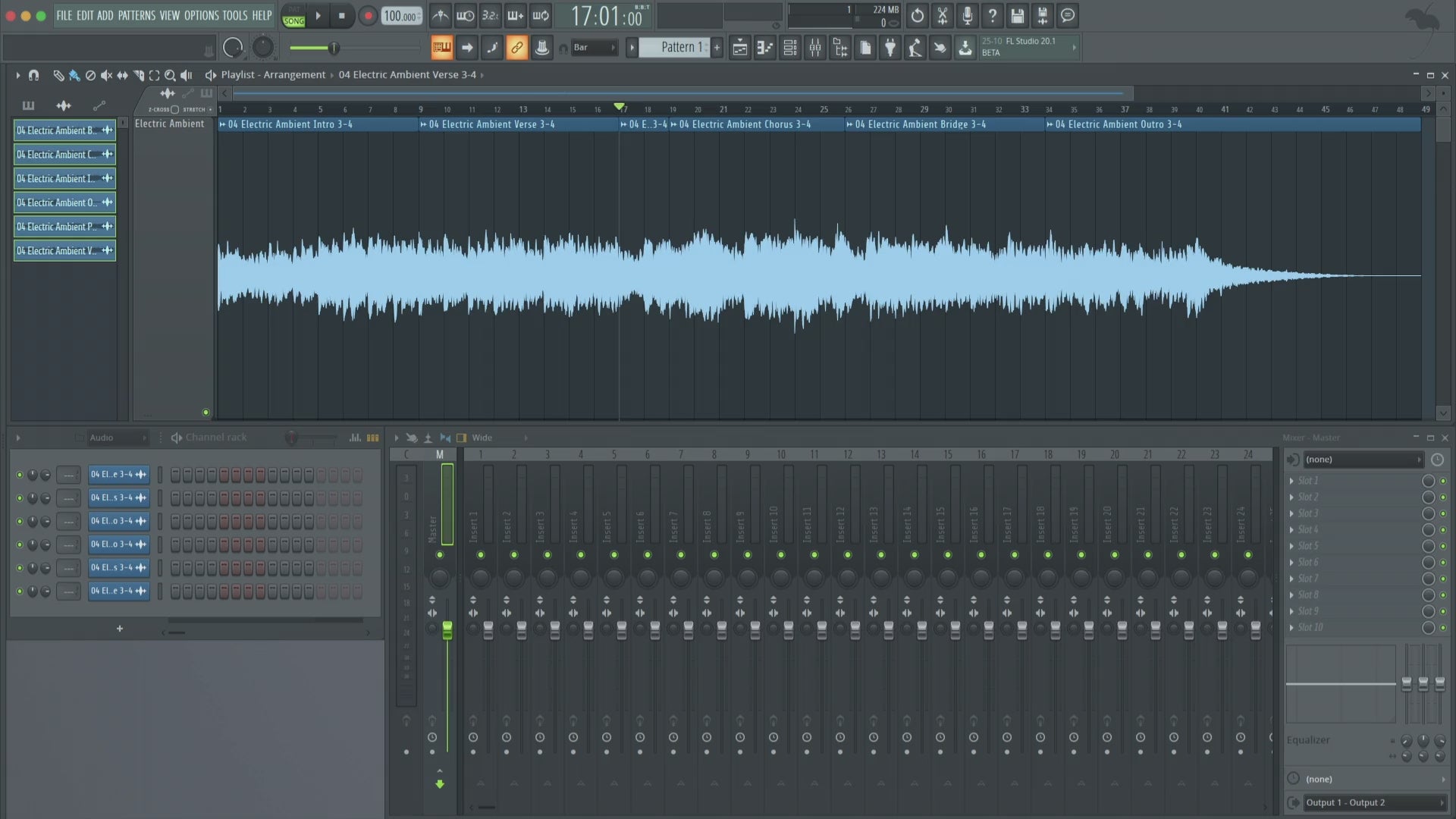Viewport: 1456px width, 819px height.
Task: Click the microphone recording icon
Action: point(967,15)
